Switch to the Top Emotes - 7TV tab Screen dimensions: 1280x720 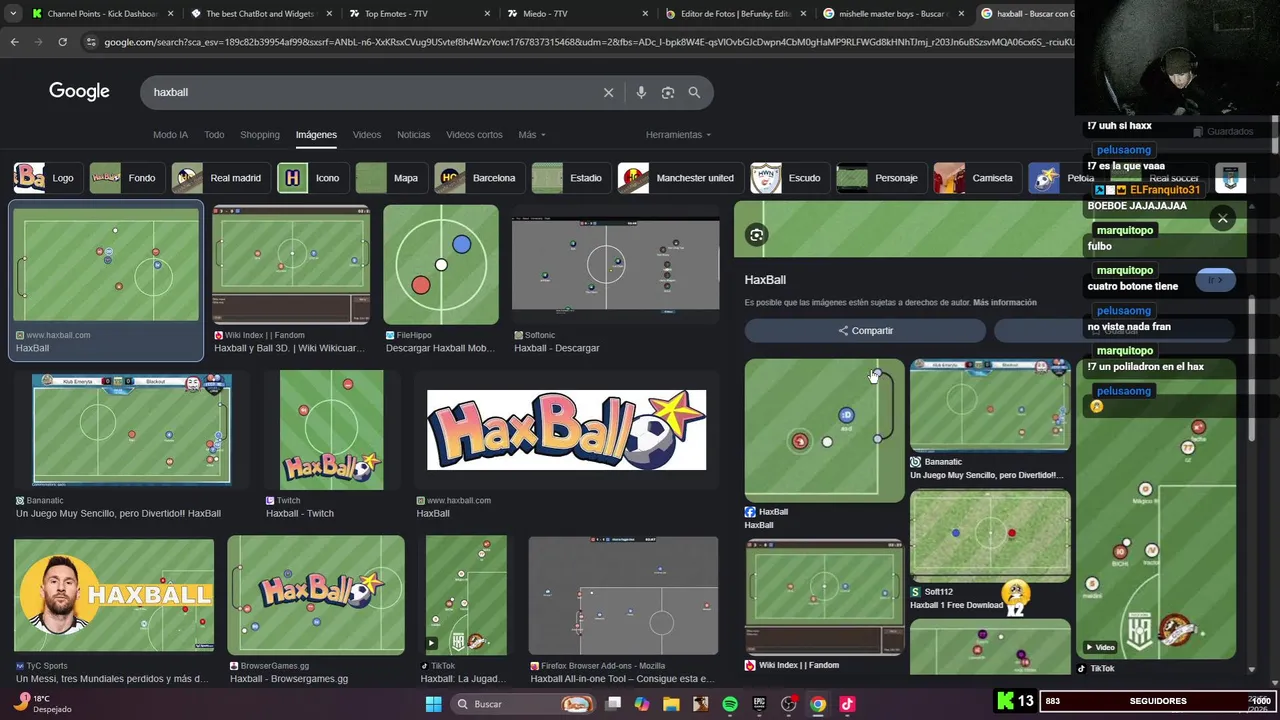pyautogui.click(x=410, y=14)
